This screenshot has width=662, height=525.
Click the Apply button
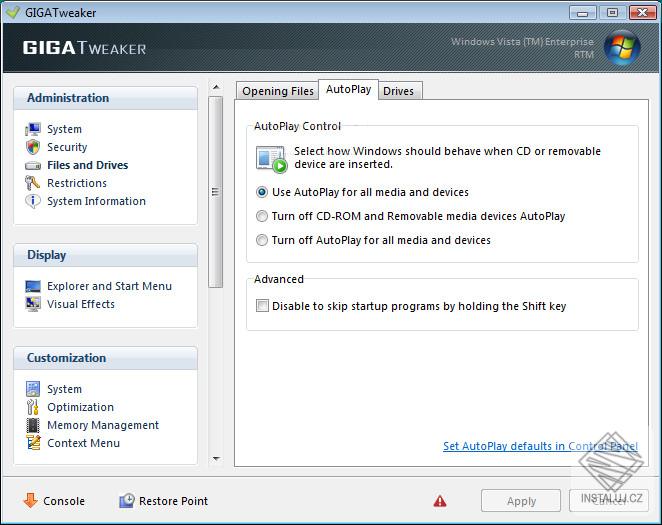click(521, 501)
